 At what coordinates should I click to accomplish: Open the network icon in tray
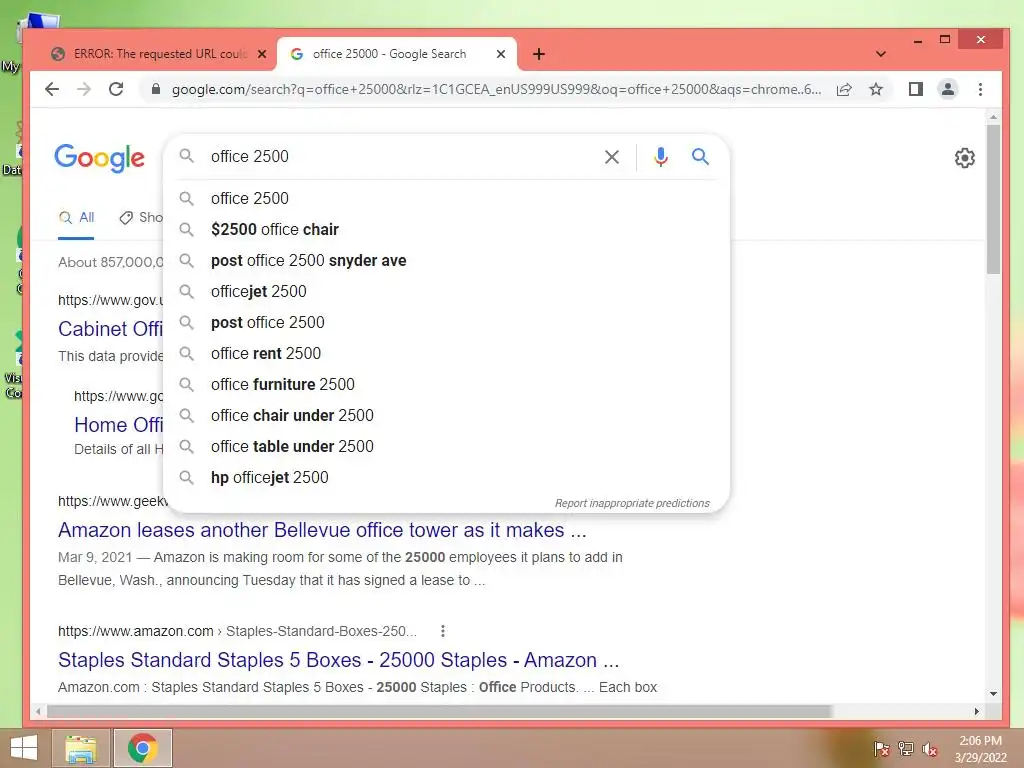[906, 748]
